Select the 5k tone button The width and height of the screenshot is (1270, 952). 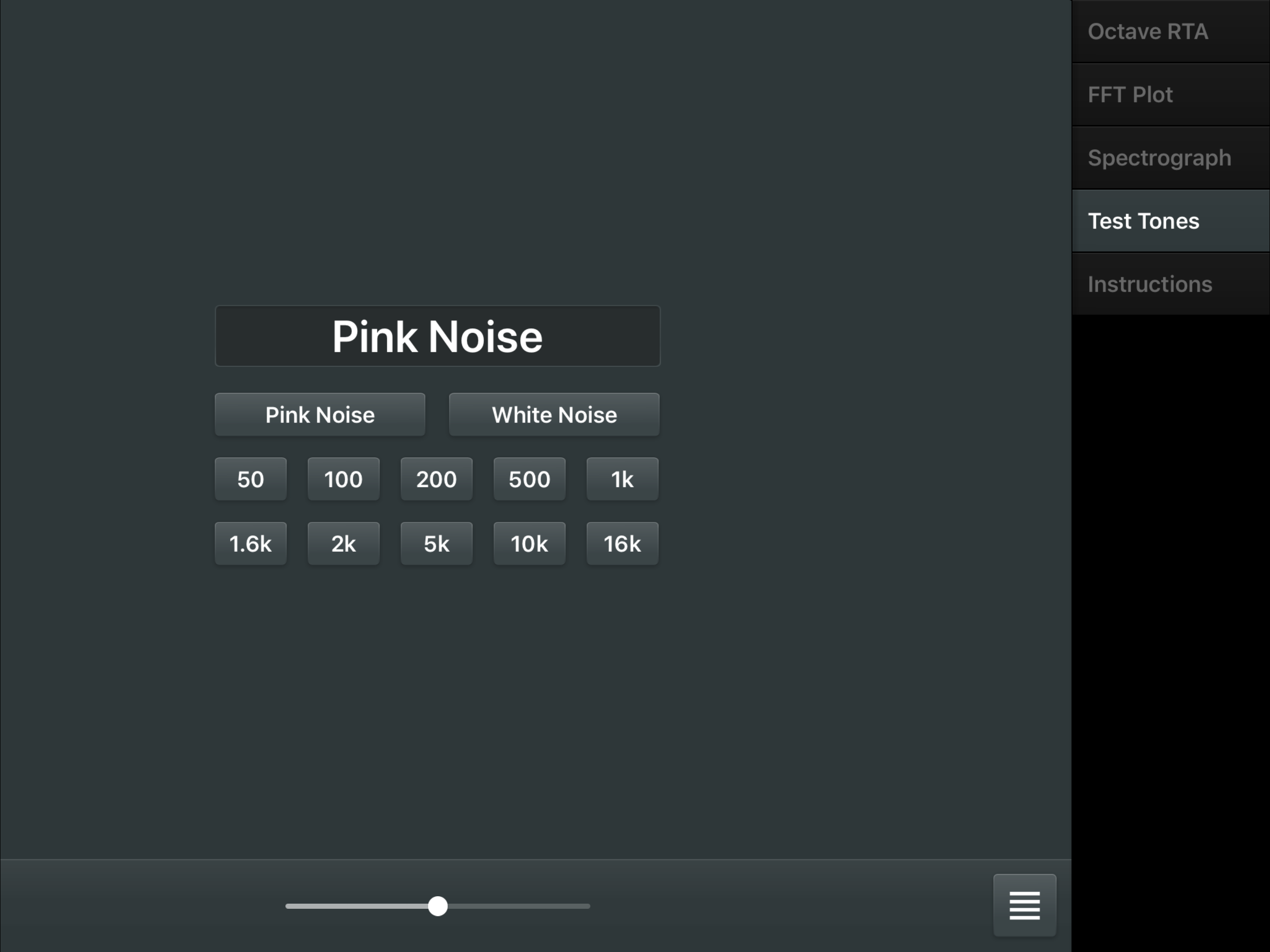(437, 543)
